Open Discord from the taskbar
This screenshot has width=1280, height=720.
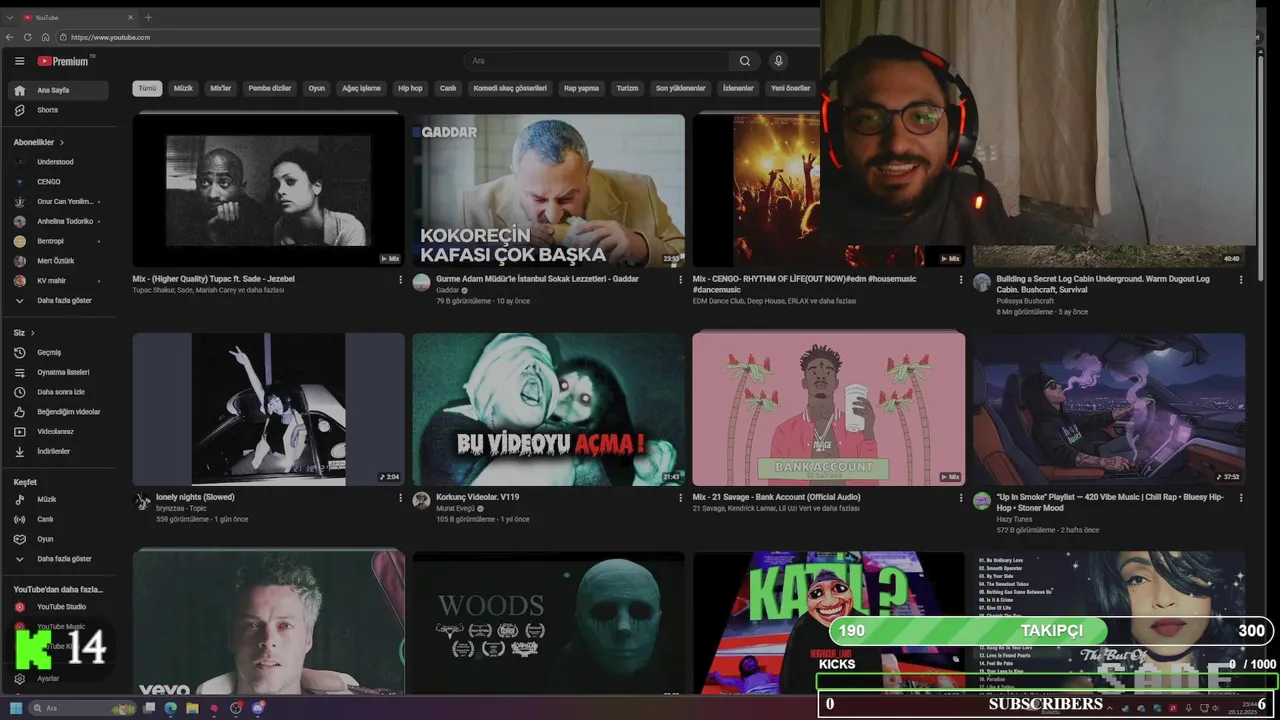[258, 708]
